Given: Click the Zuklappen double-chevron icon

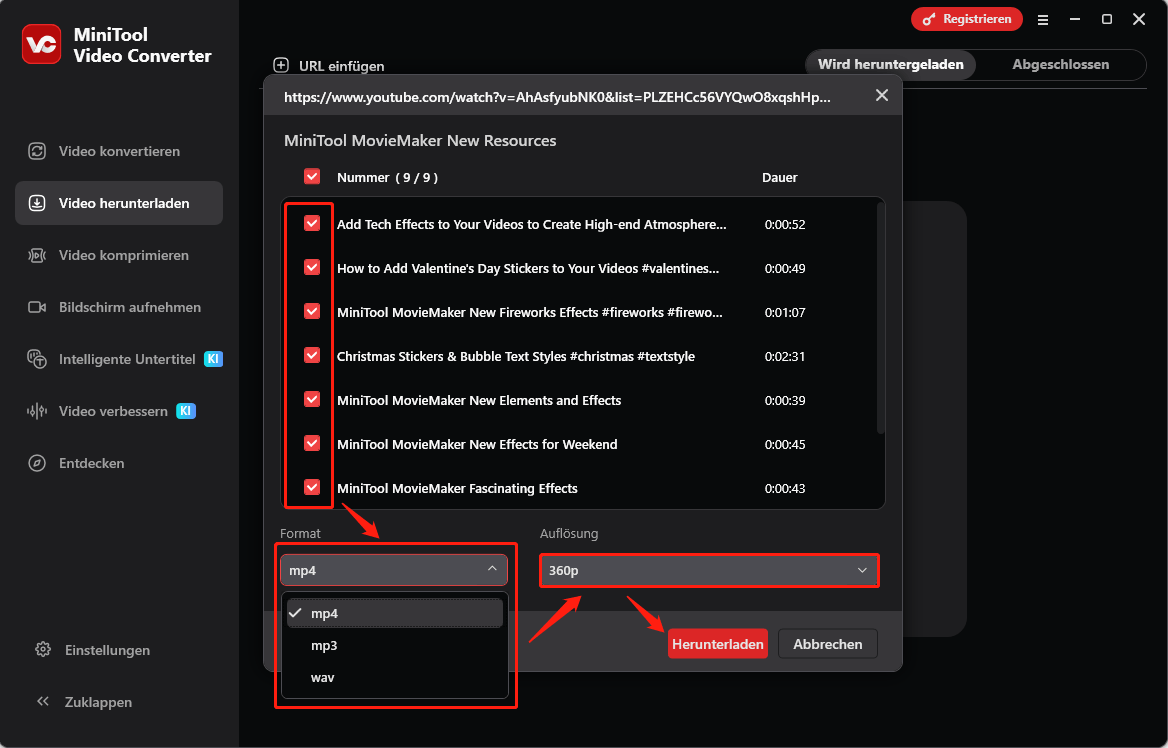Looking at the screenshot, I should point(43,701).
